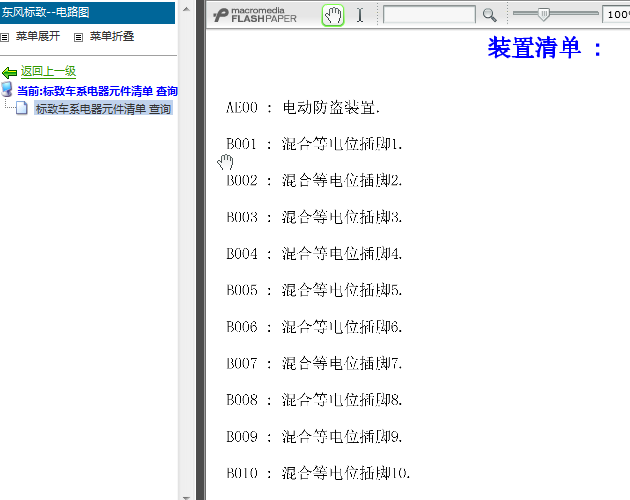Click the computer icon beside 当前
The height and width of the screenshot is (500, 630).
click(x=7, y=89)
